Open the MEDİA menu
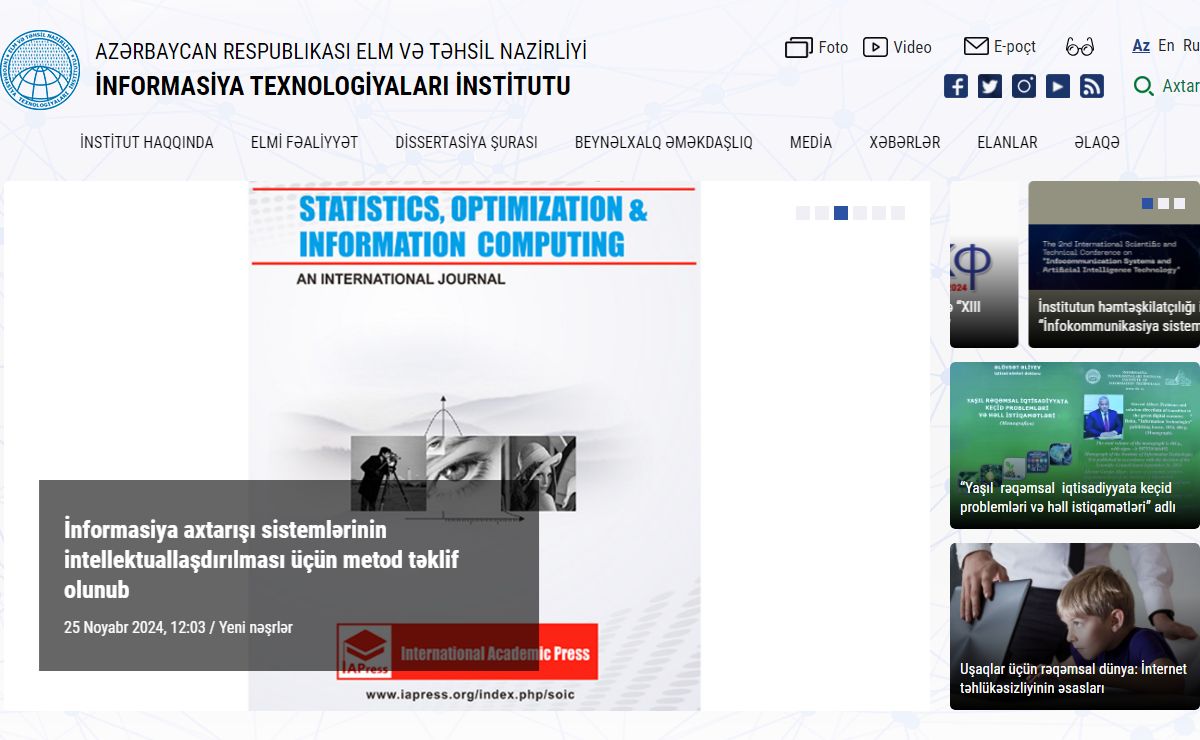 (x=811, y=143)
